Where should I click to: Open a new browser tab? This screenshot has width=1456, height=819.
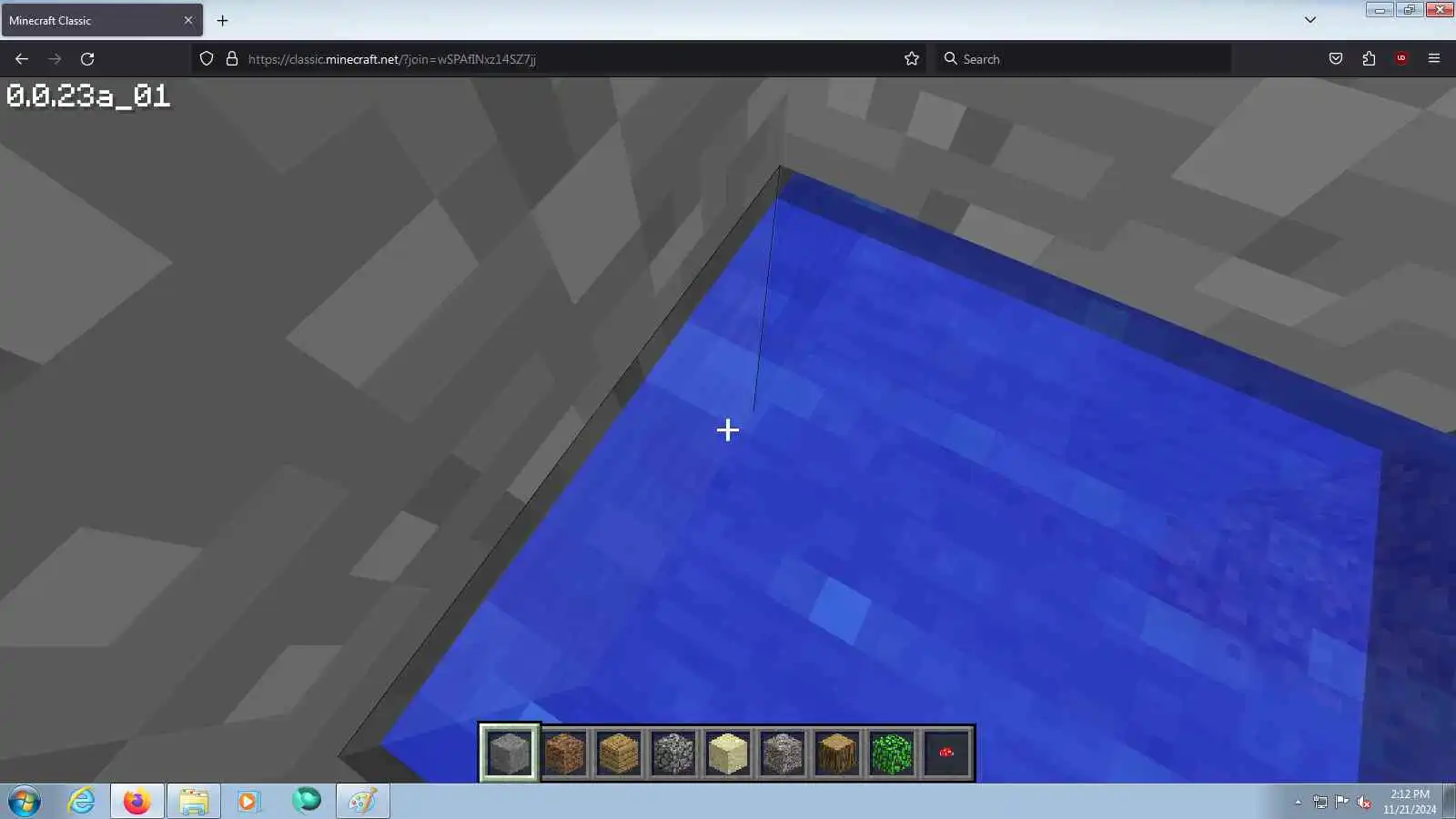pyautogui.click(x=222, y=20)
